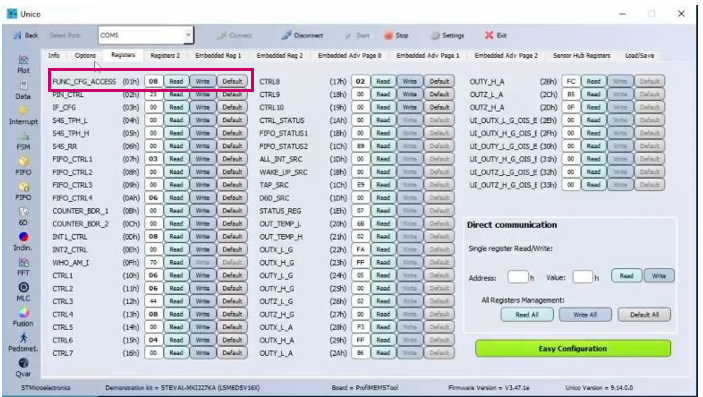Click Read All registers button
The height and width of the screenshot is (397, 703).
(527, 314)
